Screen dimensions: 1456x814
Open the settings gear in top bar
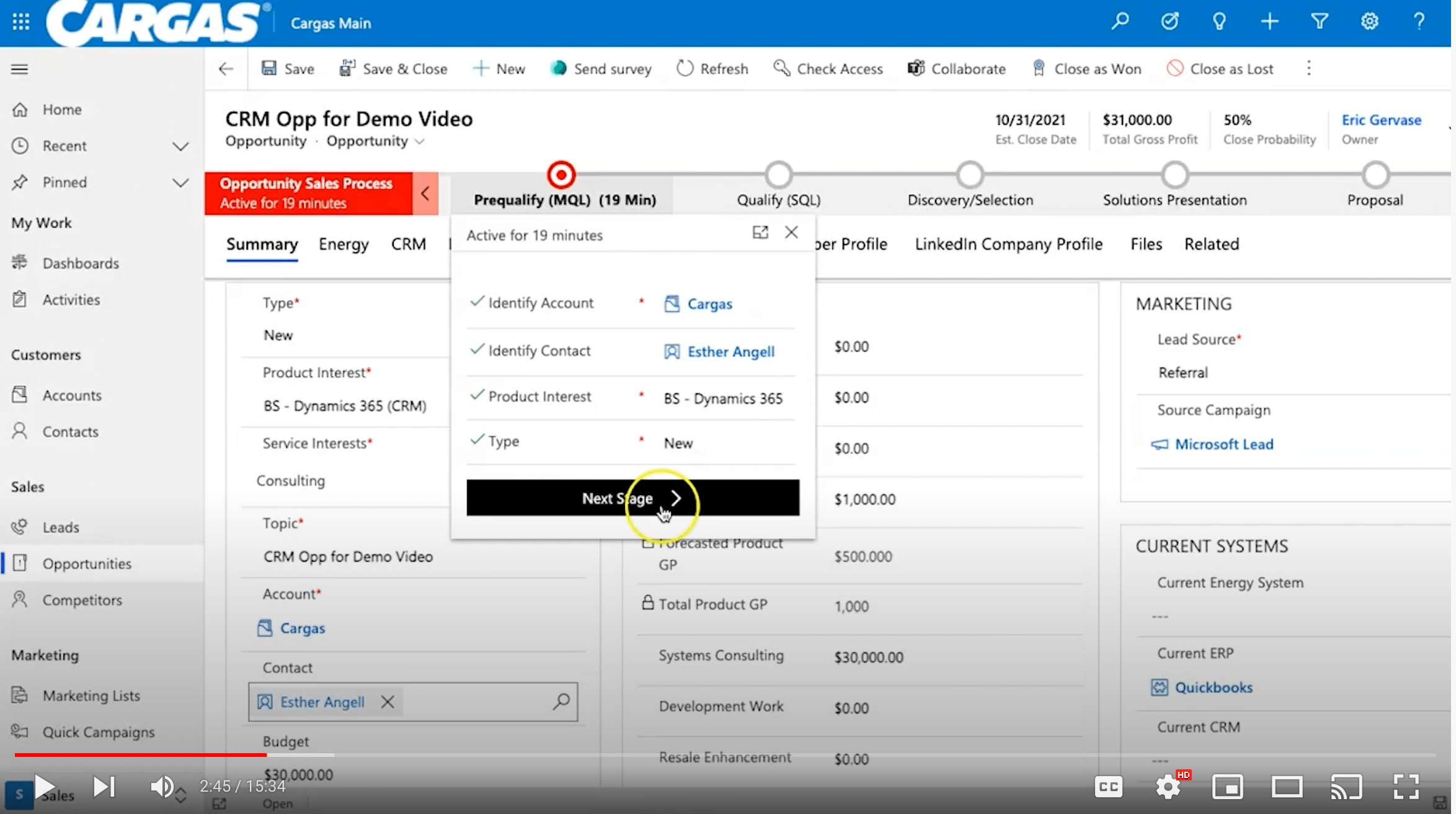(1369, 22)
